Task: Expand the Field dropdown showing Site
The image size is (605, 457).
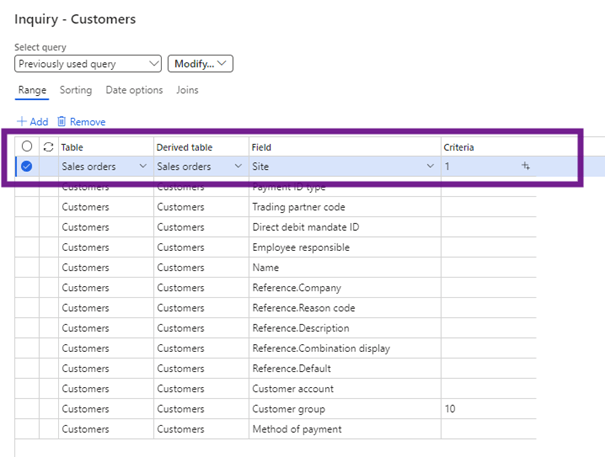Action: tap(430, 167)
